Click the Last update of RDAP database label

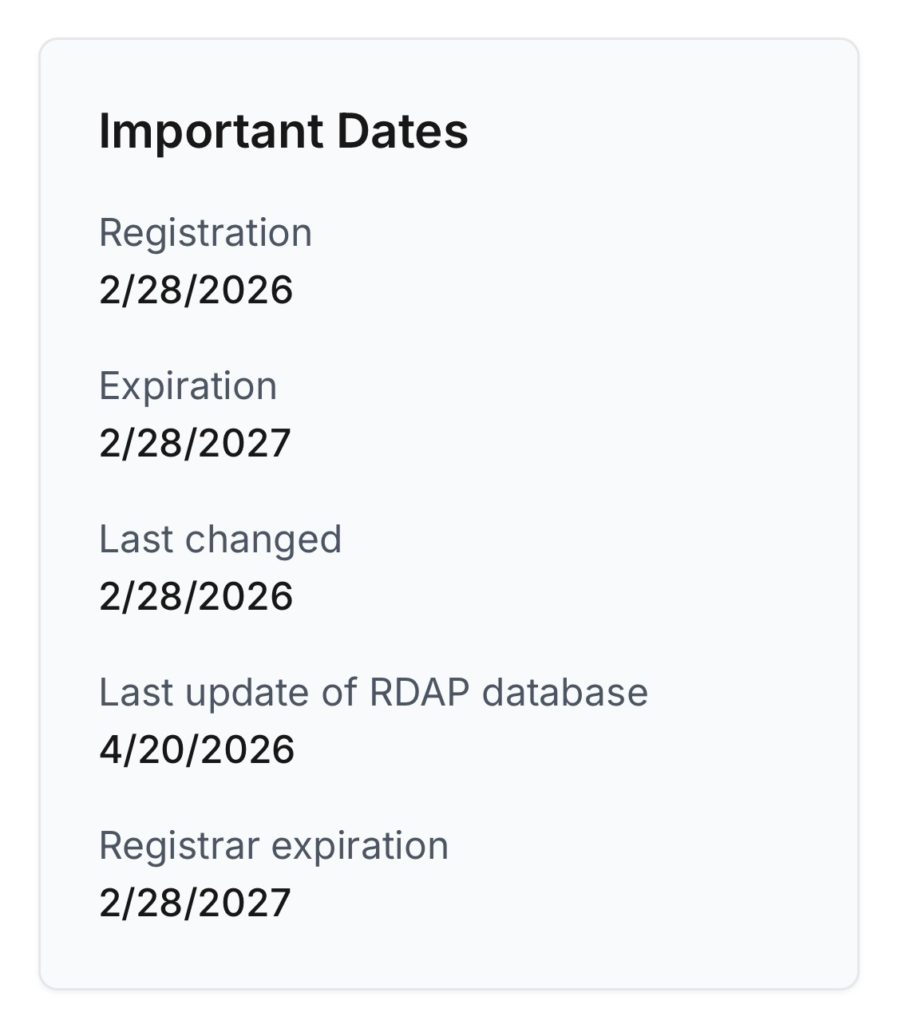373,692
